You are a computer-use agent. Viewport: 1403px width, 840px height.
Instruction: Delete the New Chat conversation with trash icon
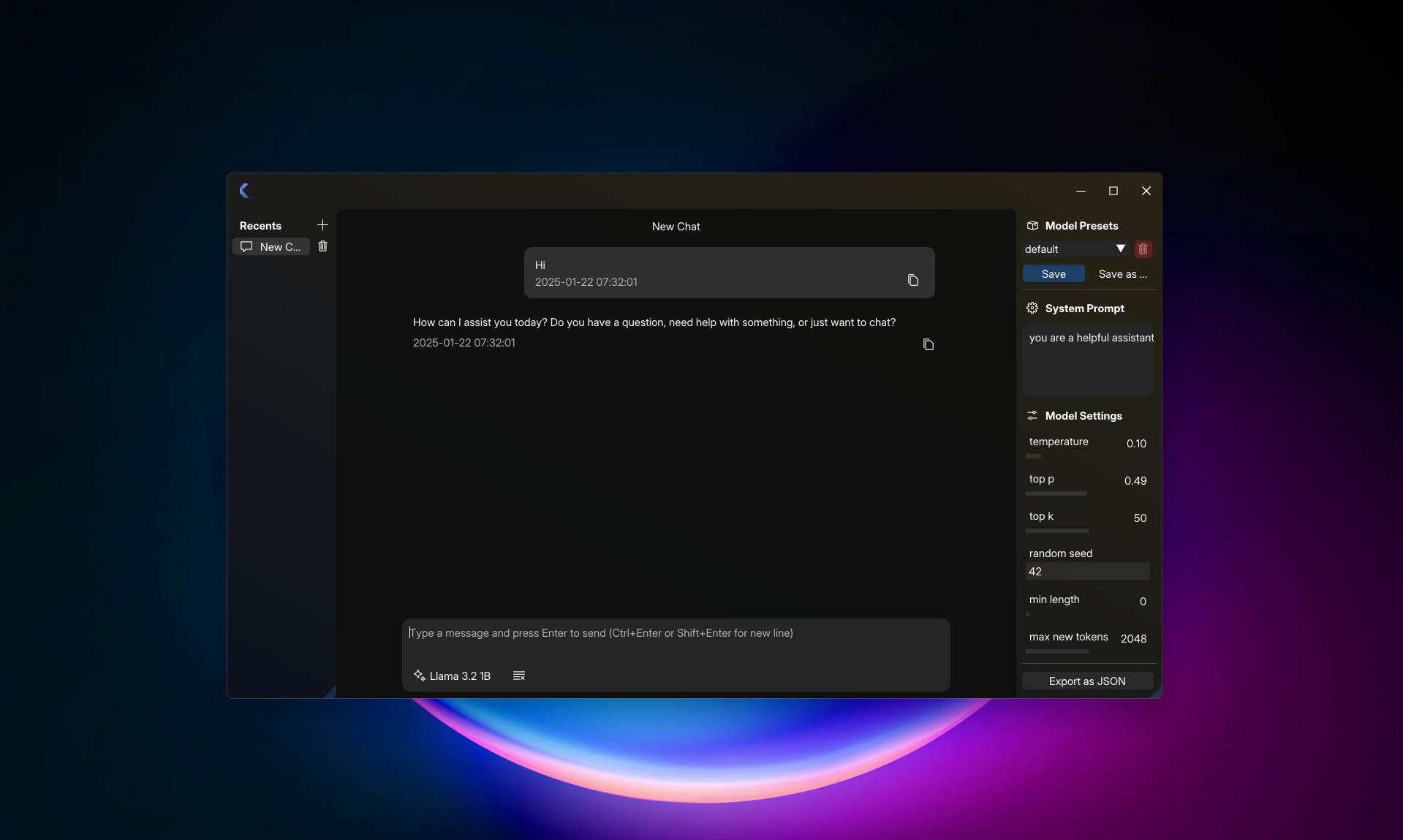(x=322, y=246)
